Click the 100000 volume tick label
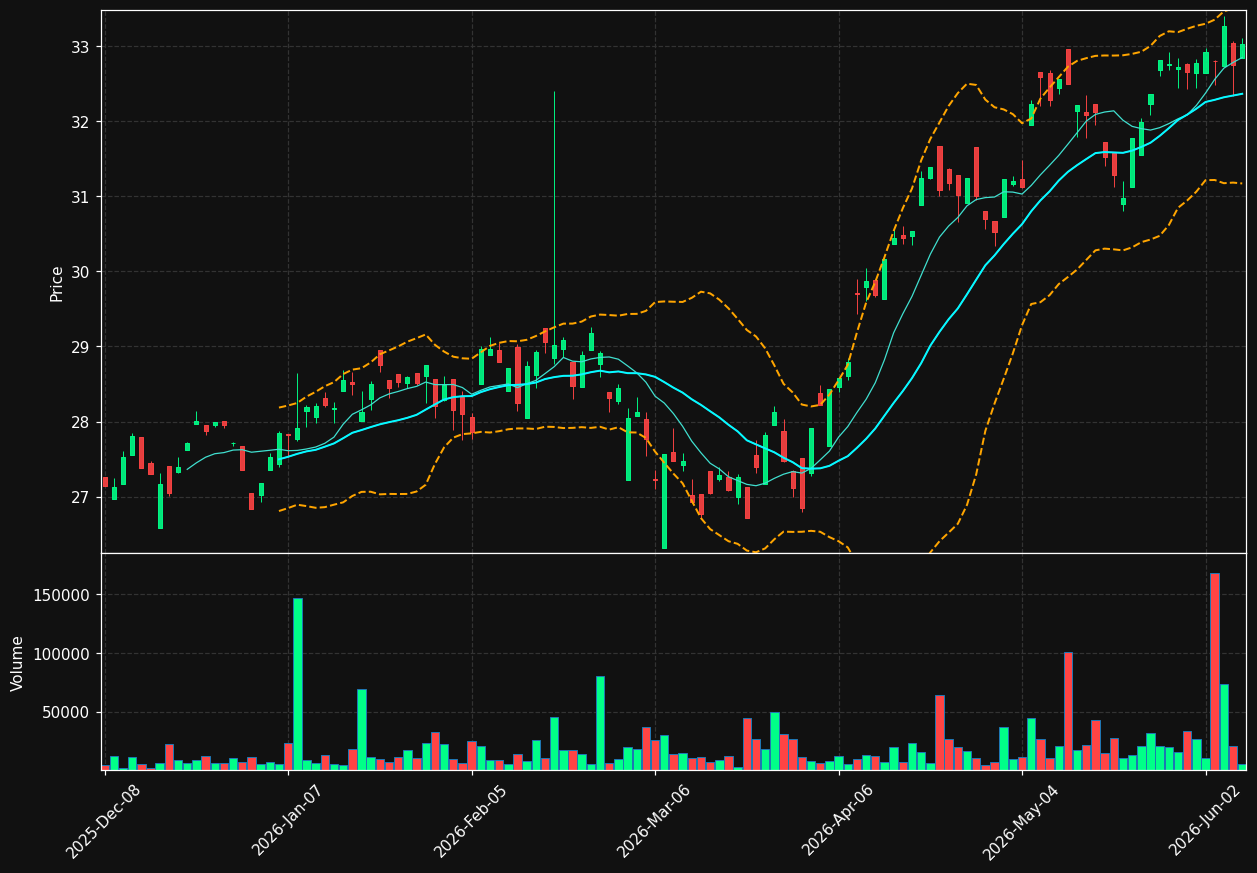This screenshot has width=1257, height=873. click(62, 654)
